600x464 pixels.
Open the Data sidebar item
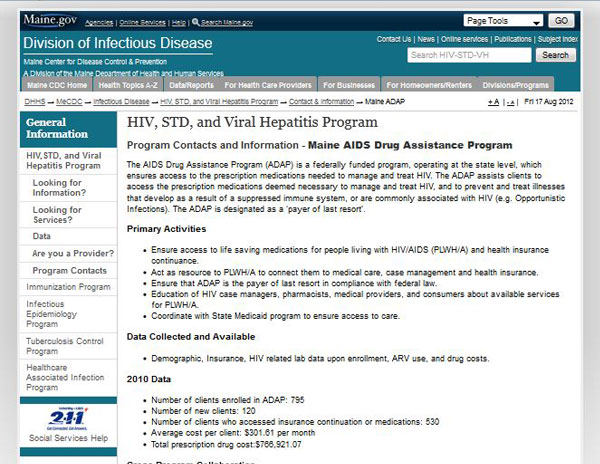coord(41,236)
